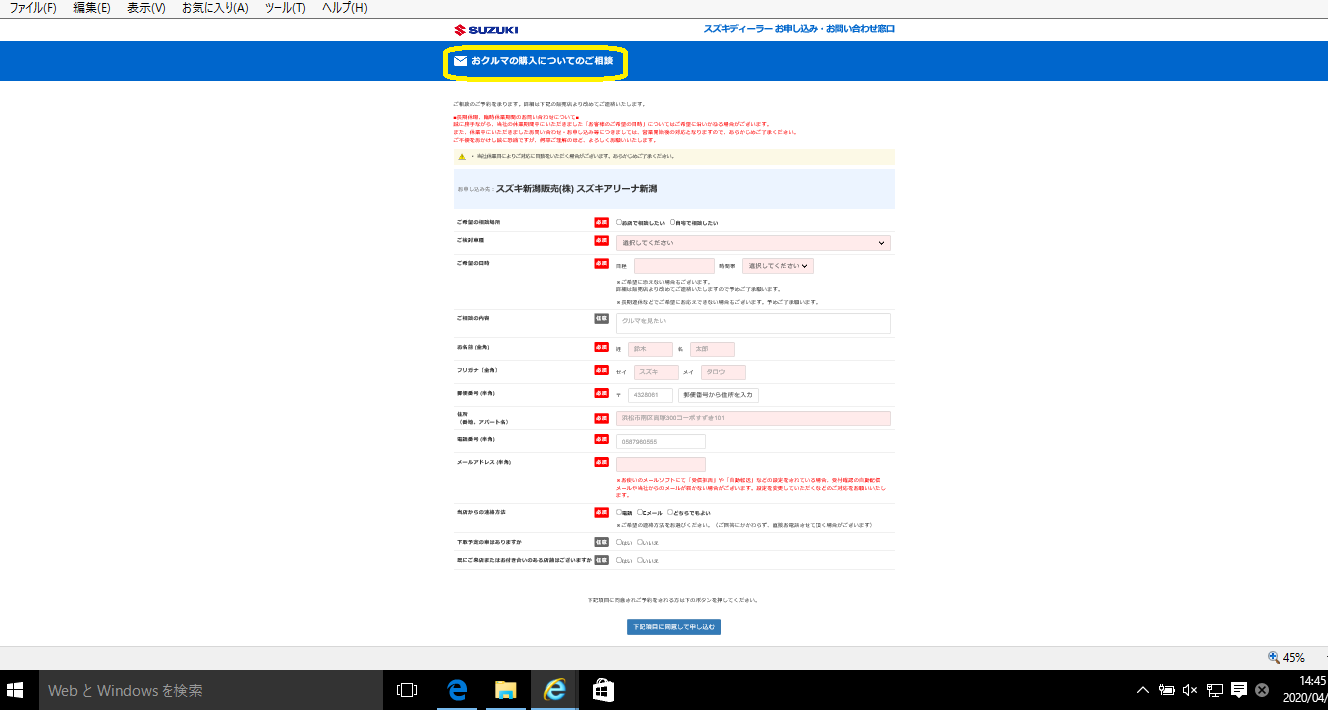The width and height of the screenshot is (1328, 710).
Task: Click the header text お申し込み・お問い合わせ窓口
Action: click(835, 29)
